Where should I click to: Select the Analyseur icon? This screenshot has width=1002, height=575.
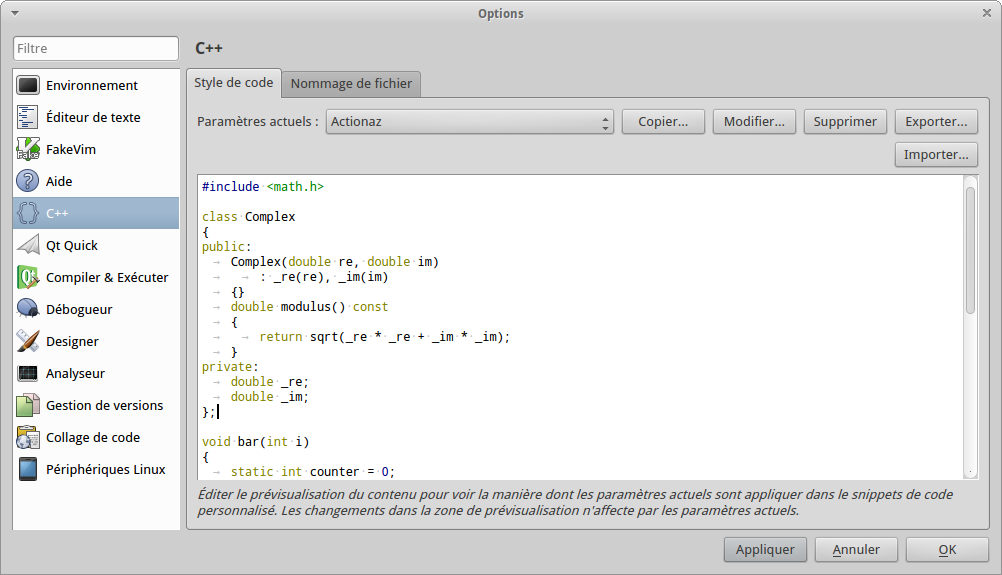coord(28,374)
